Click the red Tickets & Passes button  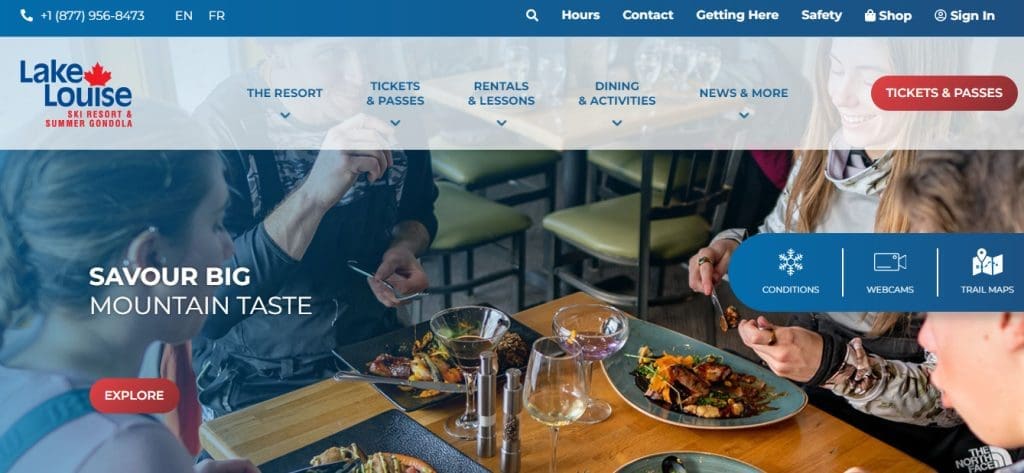[944, 93]
